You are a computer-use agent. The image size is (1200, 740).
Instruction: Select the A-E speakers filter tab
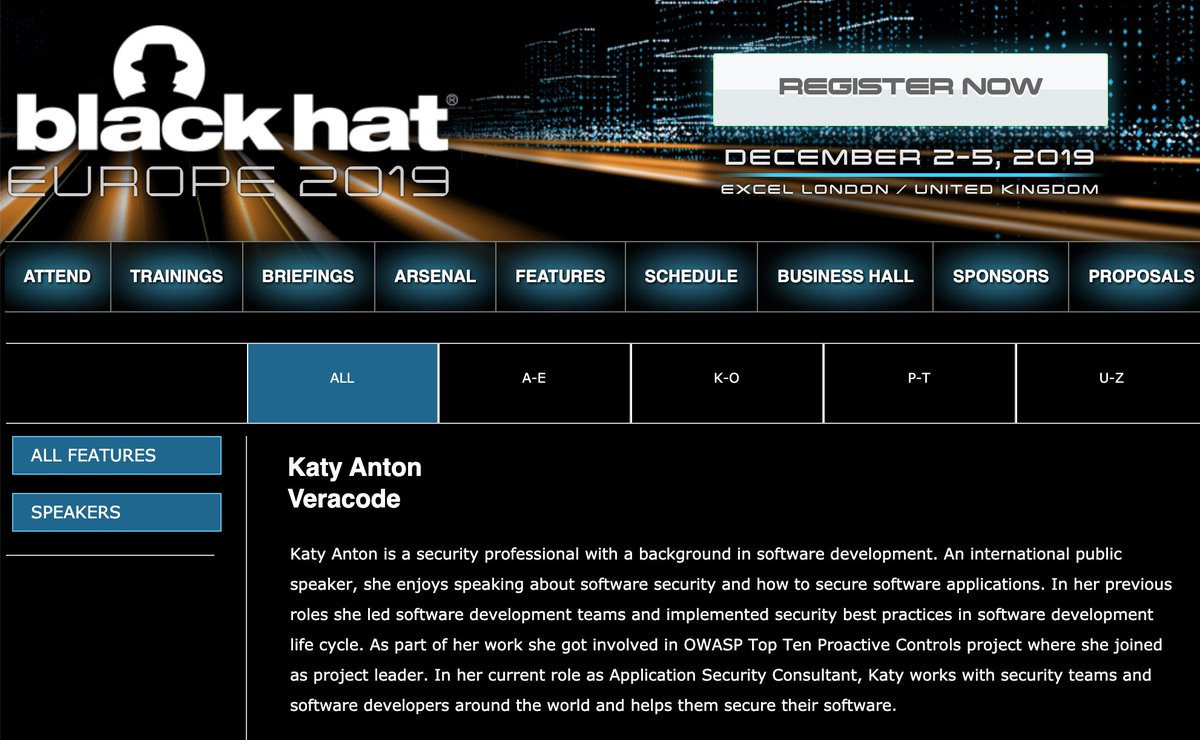click(x=534, y=383)
